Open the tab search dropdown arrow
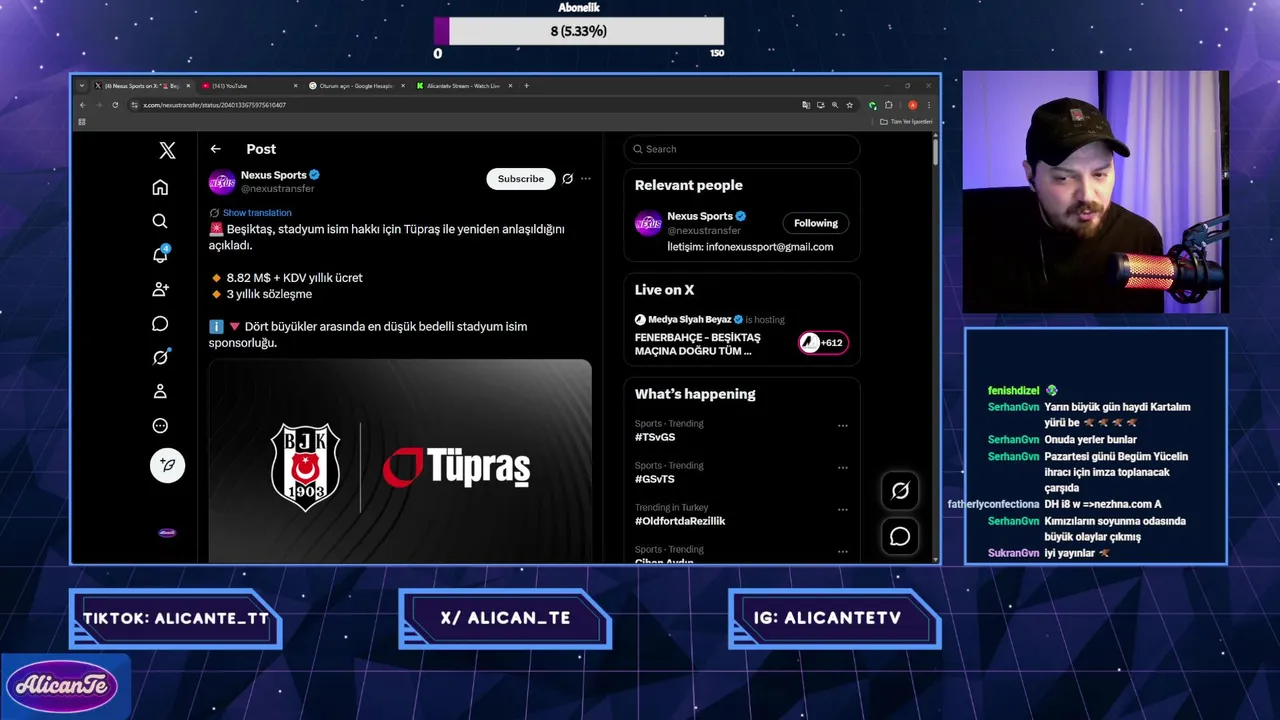The image size is (1280, 720). 82,86
